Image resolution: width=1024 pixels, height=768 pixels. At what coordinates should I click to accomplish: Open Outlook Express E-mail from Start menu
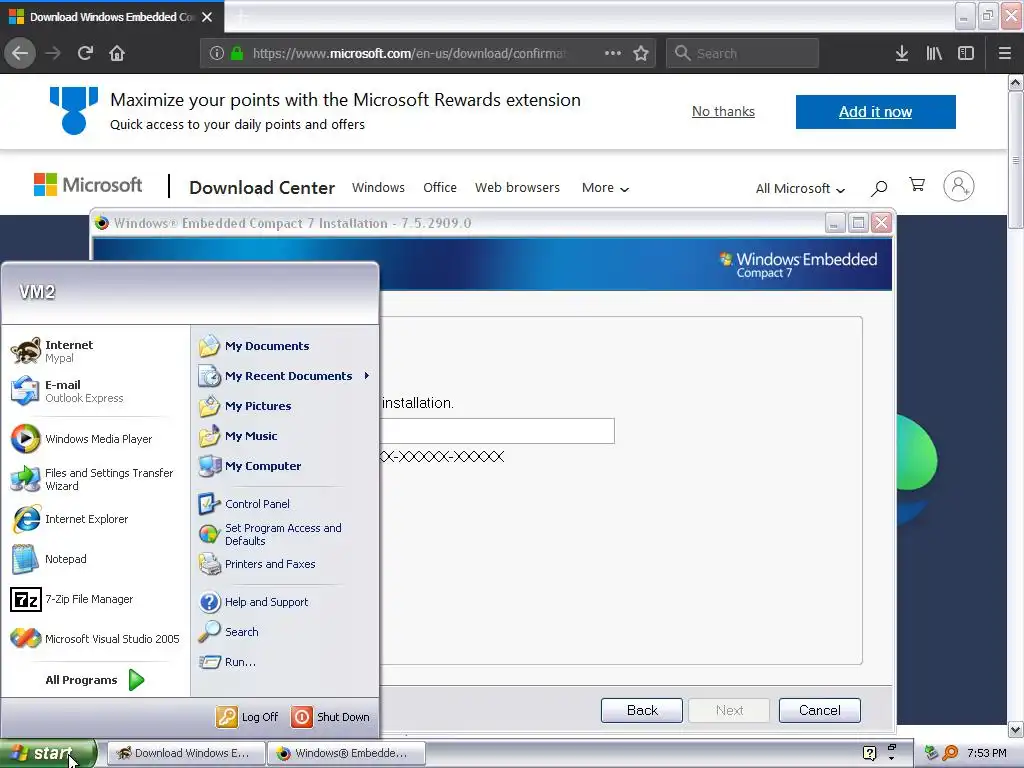[x=95, y=391]
